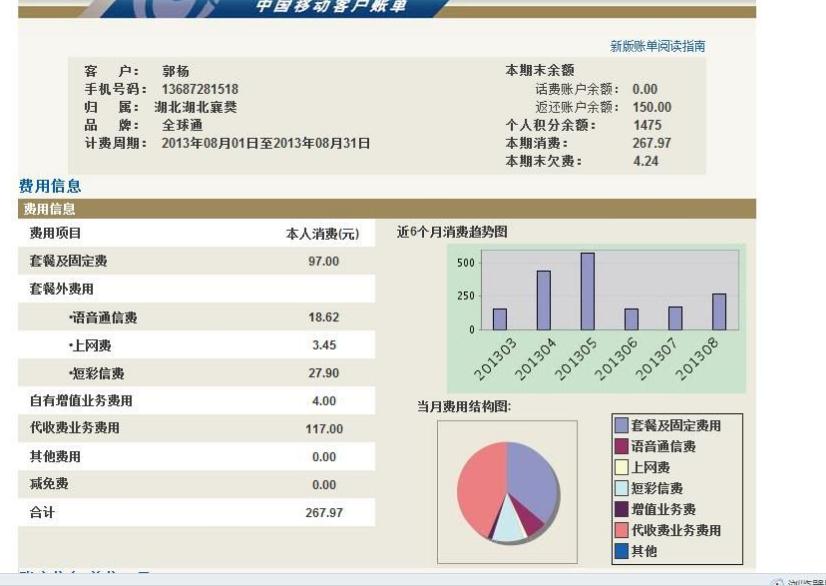Click the 话费账户余额 value 0.00
Image resolution: width=826 pixels, height=586 pixels.
pyautogui.click(x=645, y=89)
